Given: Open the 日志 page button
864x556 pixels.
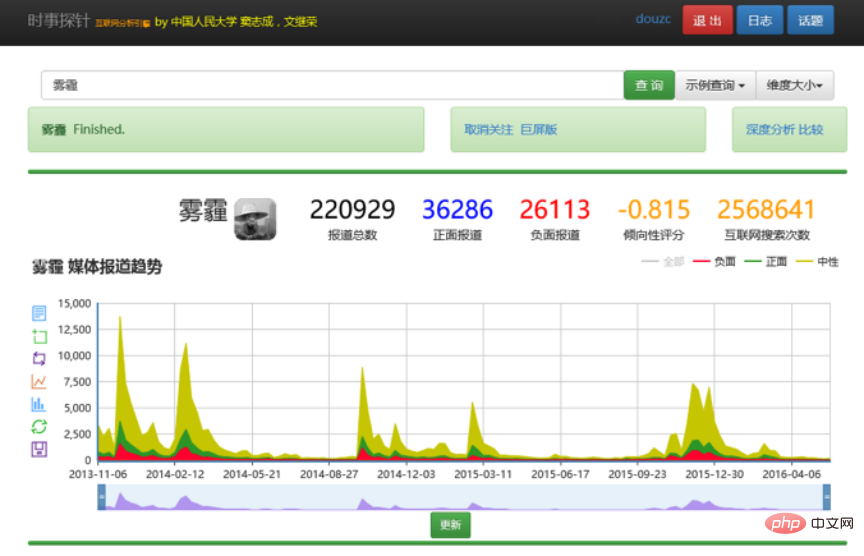Looking at the screenshot, I should click(x=760, y=20).
